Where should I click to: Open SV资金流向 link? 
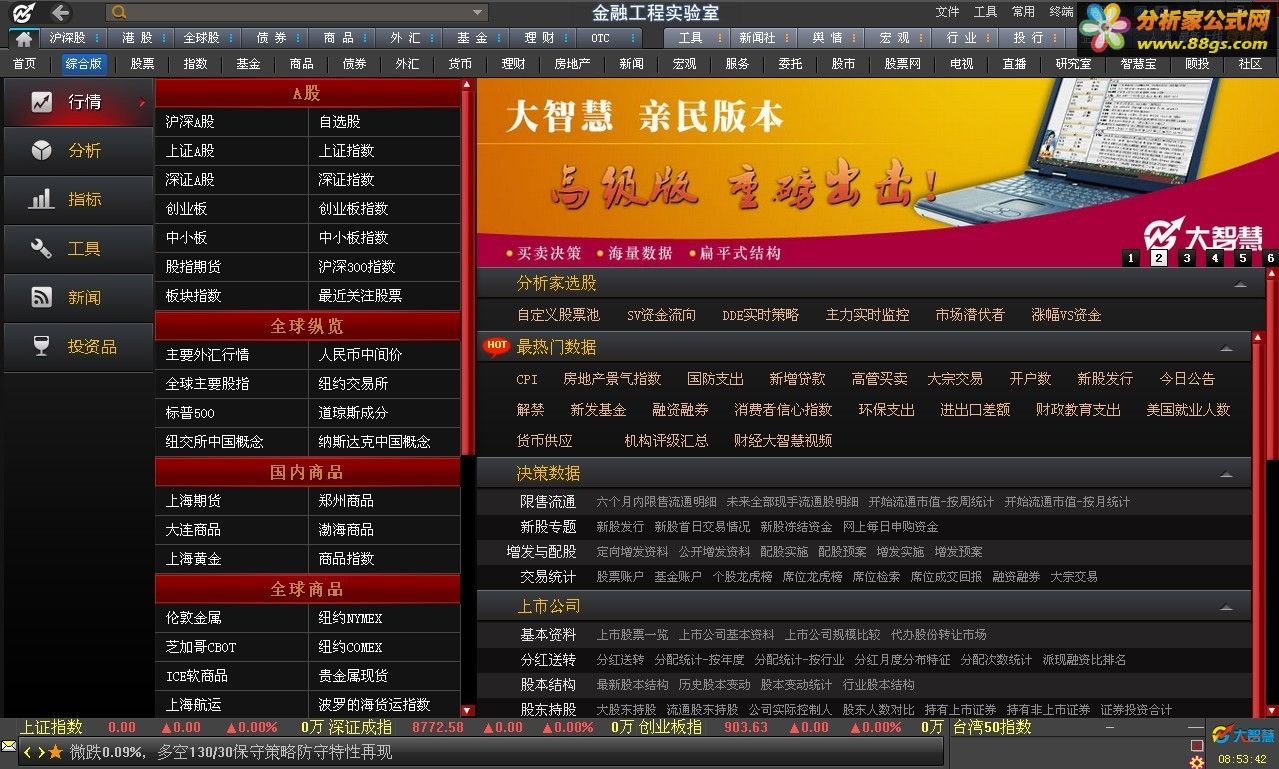(661, 315)
